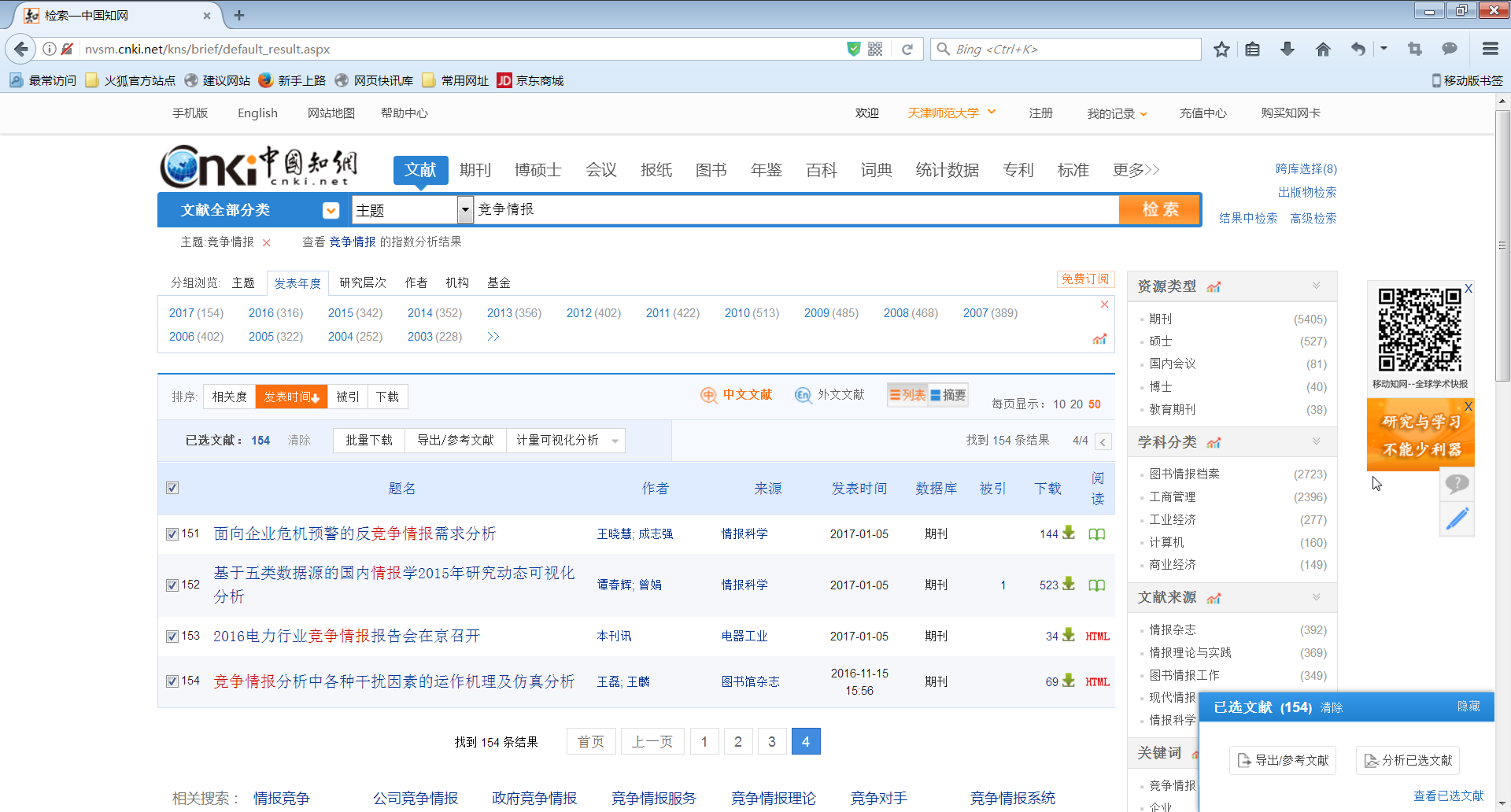The height and width of the screenshot is (812, 1511).
Task: Click the Bing search box
Action: 1066,49
